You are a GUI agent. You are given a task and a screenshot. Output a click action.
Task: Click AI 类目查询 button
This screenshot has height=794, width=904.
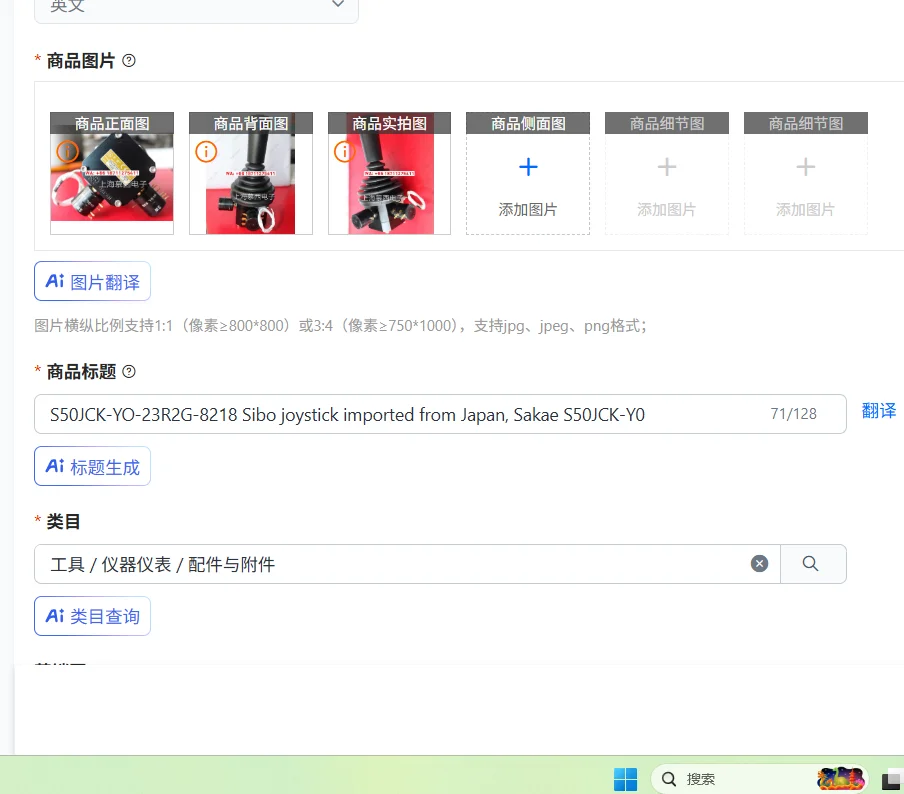(x=92, y=616)
